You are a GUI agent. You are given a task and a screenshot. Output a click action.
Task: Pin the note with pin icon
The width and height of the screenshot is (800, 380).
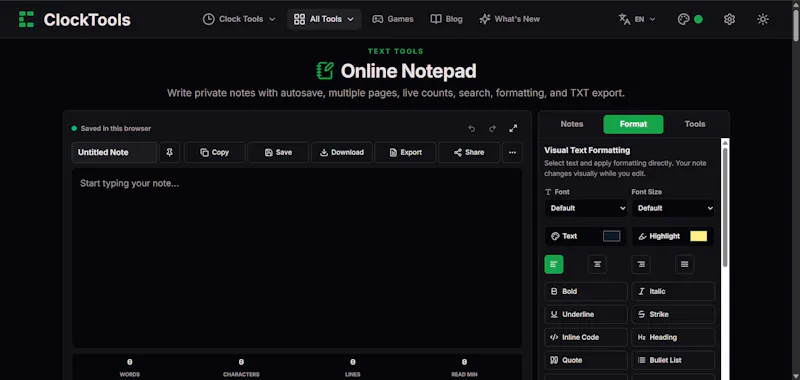point(169,153)
